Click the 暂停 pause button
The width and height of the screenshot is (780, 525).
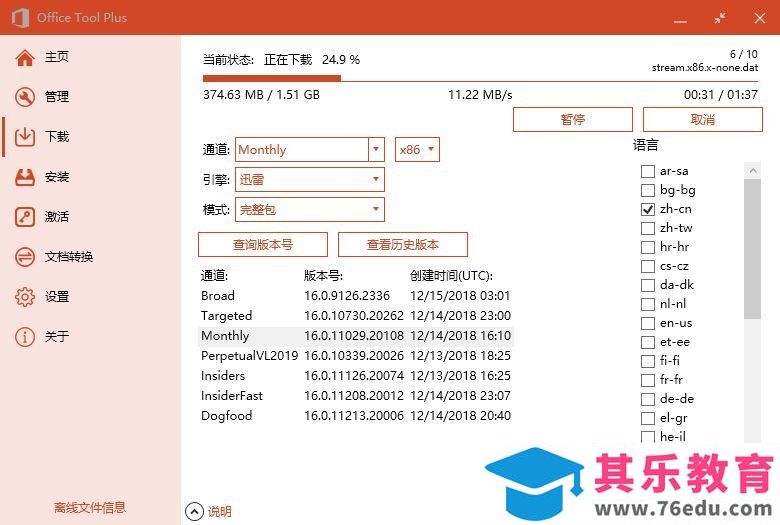coord(573,119)
